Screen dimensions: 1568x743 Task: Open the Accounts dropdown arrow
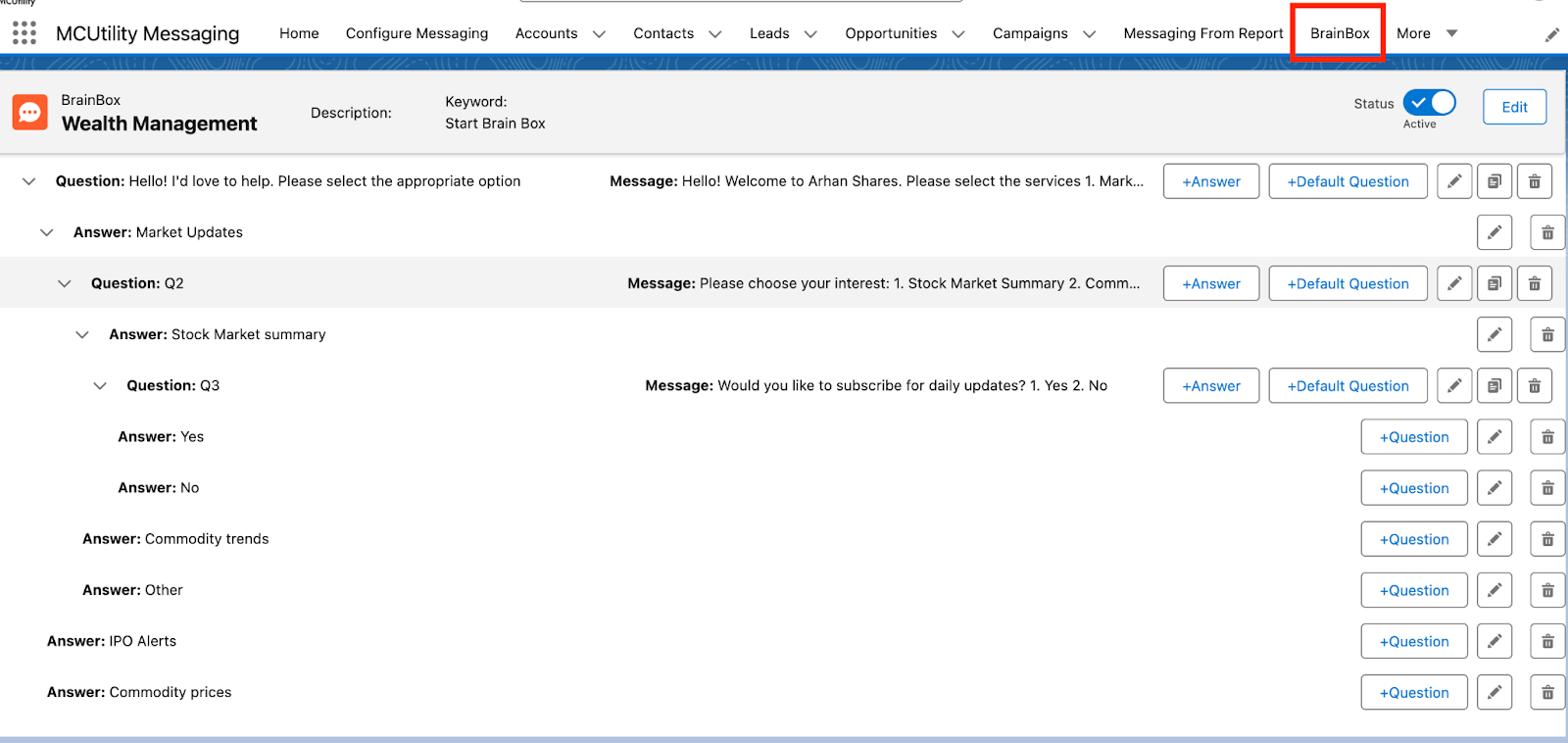pos(599,34)
